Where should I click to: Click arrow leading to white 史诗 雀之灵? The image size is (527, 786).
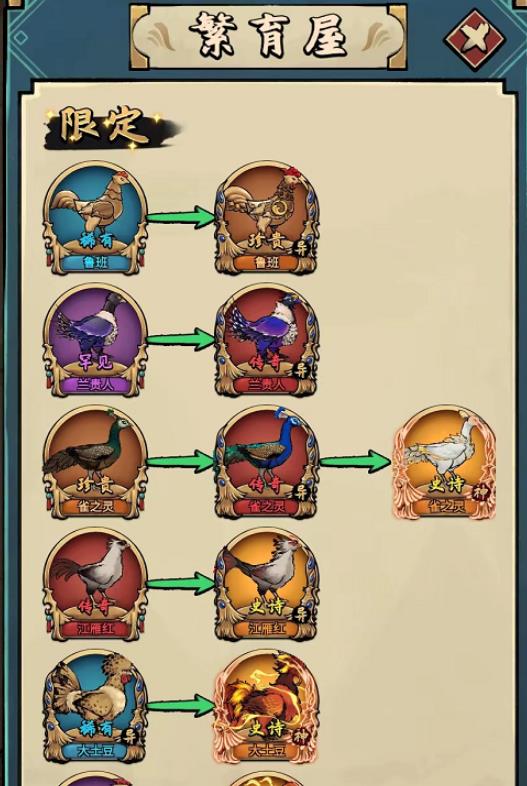tap(355, 461)
